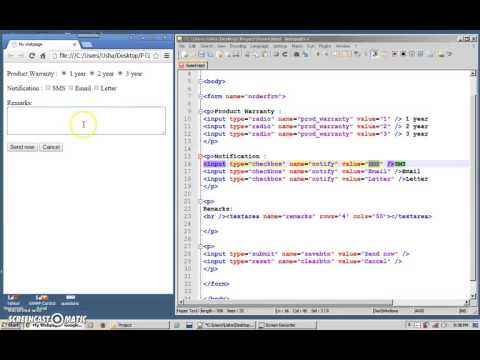Open the Chrome menu hamburger icon
480x360 pixels.
[x=167, y=56]
